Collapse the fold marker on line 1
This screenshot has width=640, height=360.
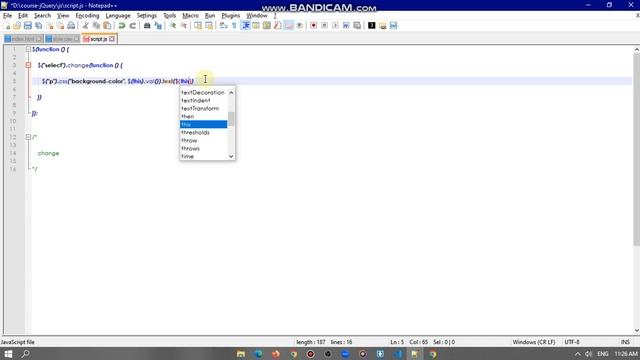click(x=28, y=49)
